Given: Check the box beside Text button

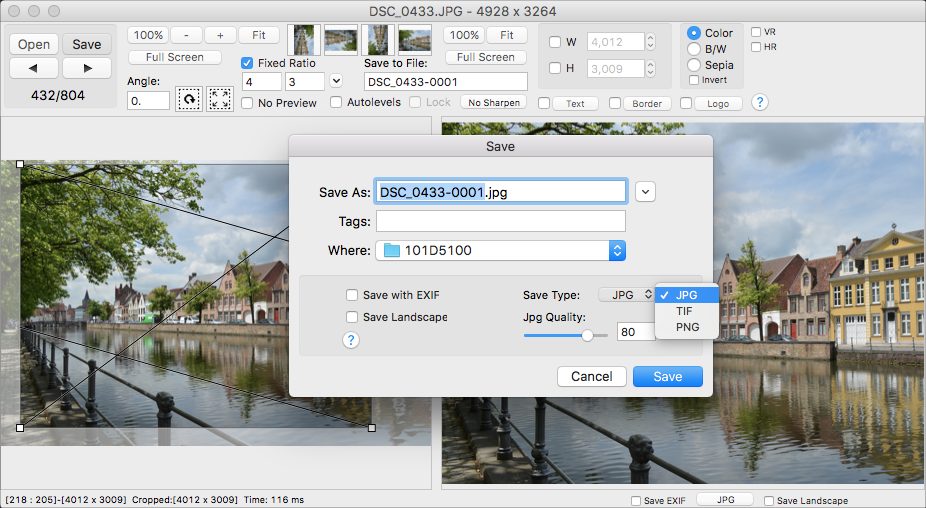Looking at the screenshot, I should (x=544, y=103).
